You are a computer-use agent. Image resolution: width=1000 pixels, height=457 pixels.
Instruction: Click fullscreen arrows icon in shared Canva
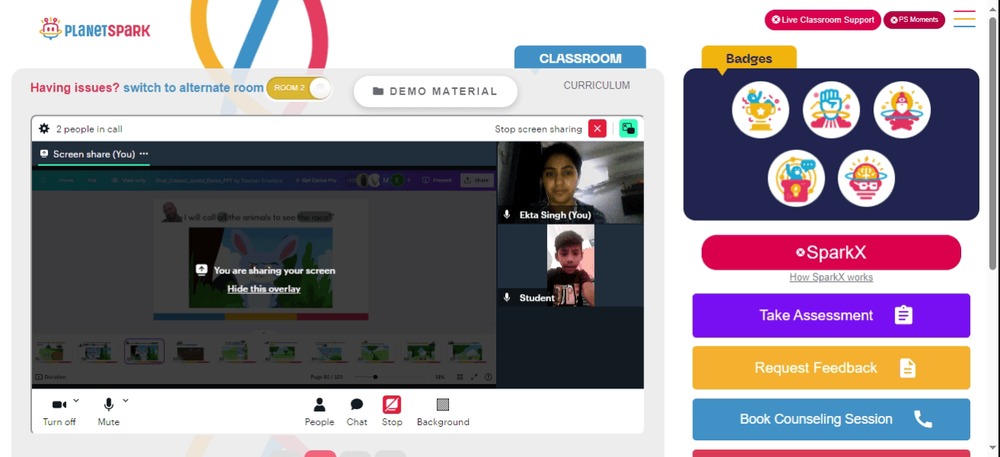(x=474, y=377)
